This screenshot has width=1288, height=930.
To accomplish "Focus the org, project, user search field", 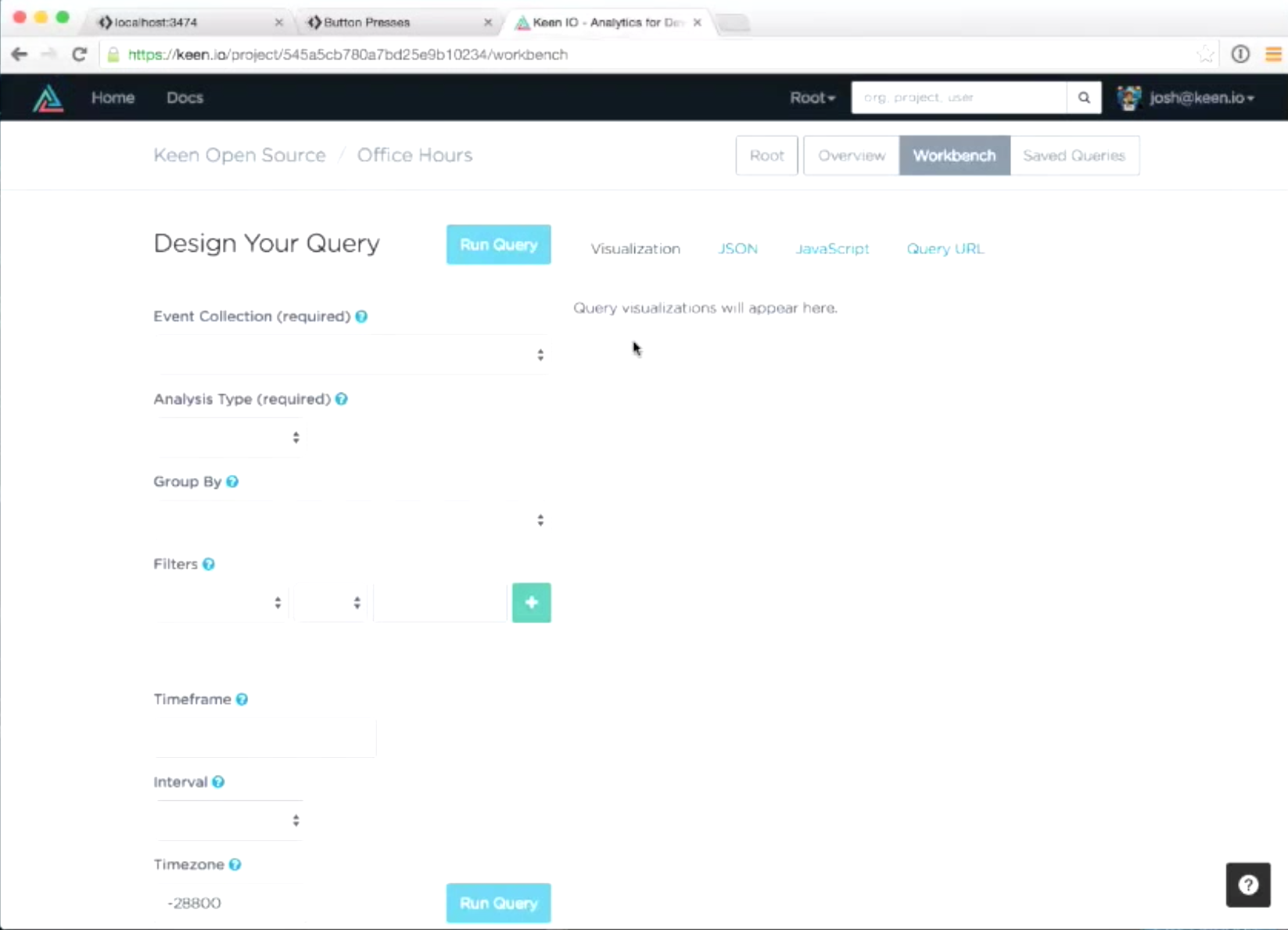I will tap(959, 98).
